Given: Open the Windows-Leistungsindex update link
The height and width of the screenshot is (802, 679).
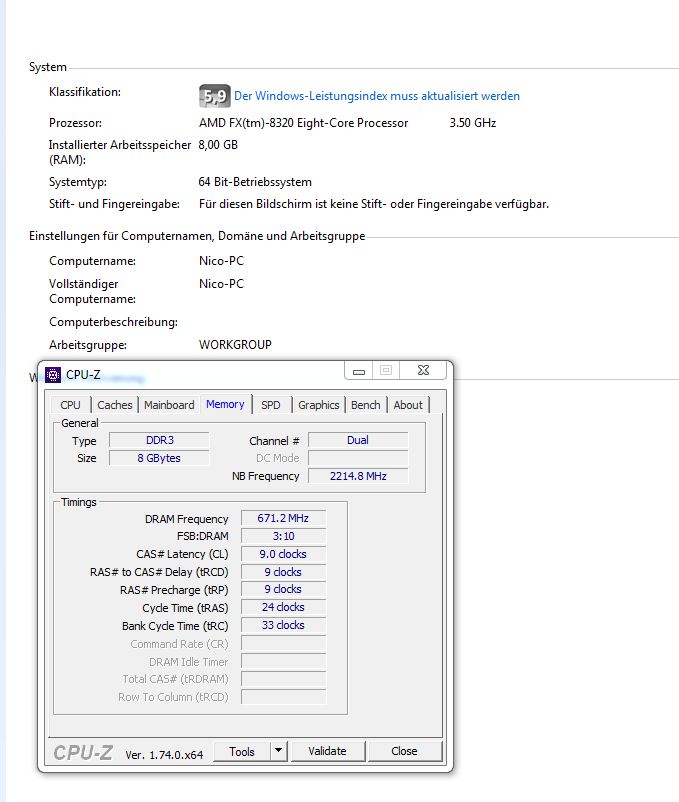Looking at the screenshot, I should 377,96.
